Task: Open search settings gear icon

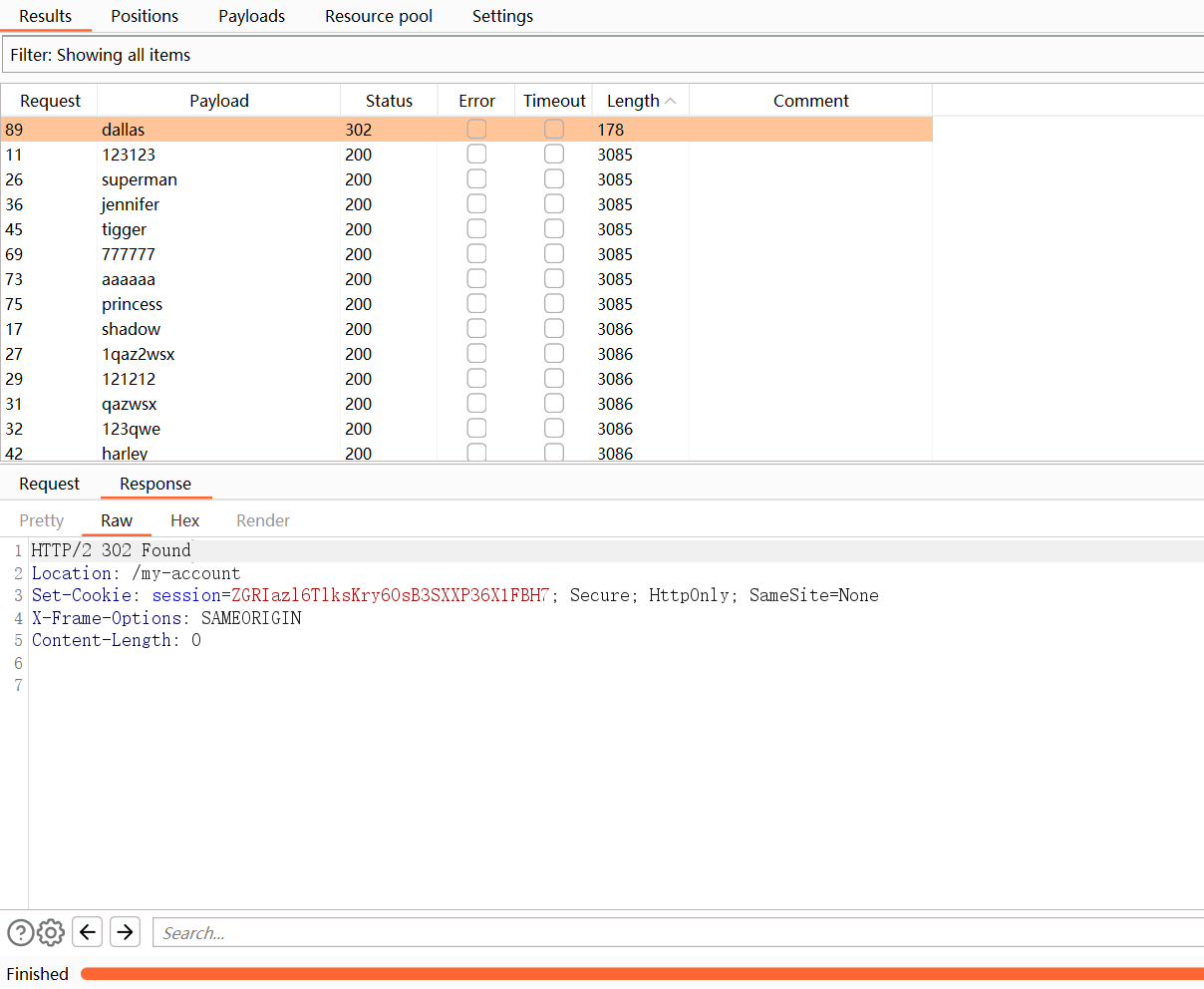Action: coord(51,932)
